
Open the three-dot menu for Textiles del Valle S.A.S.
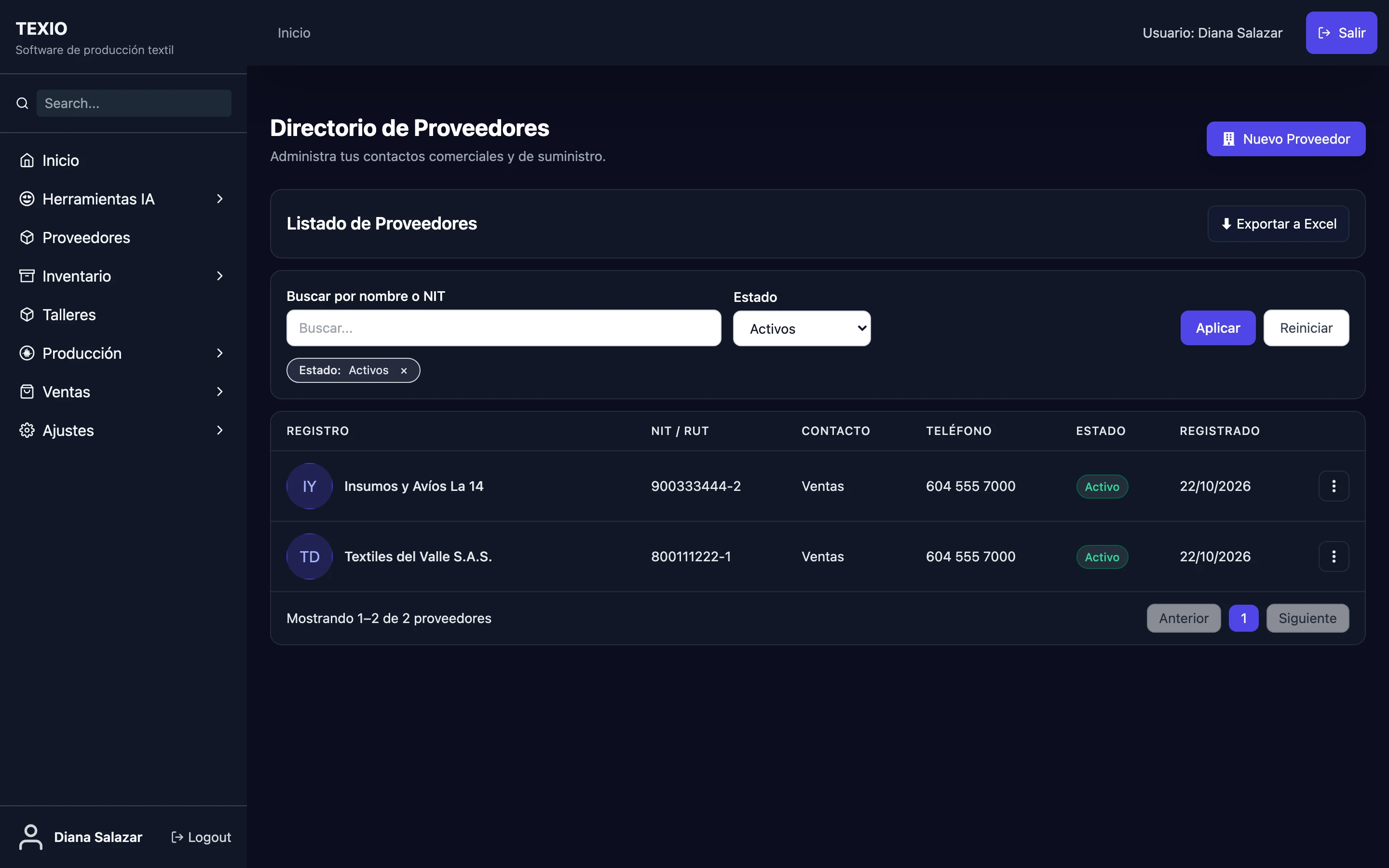[1334, 556]
